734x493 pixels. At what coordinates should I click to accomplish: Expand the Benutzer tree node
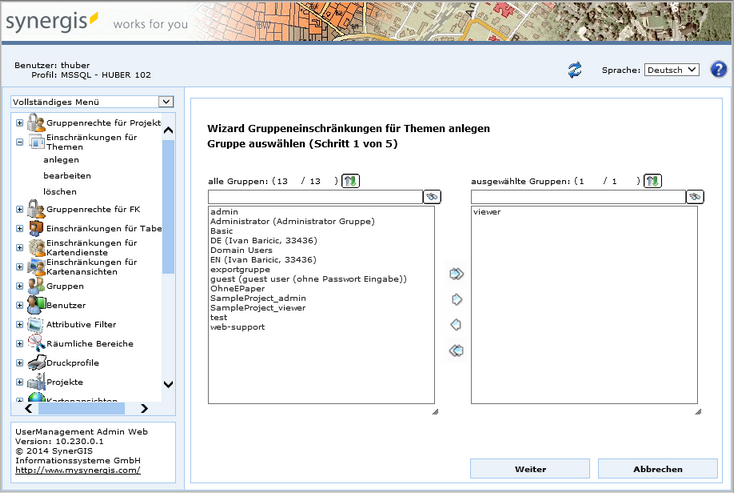click(x=20, y=305)
